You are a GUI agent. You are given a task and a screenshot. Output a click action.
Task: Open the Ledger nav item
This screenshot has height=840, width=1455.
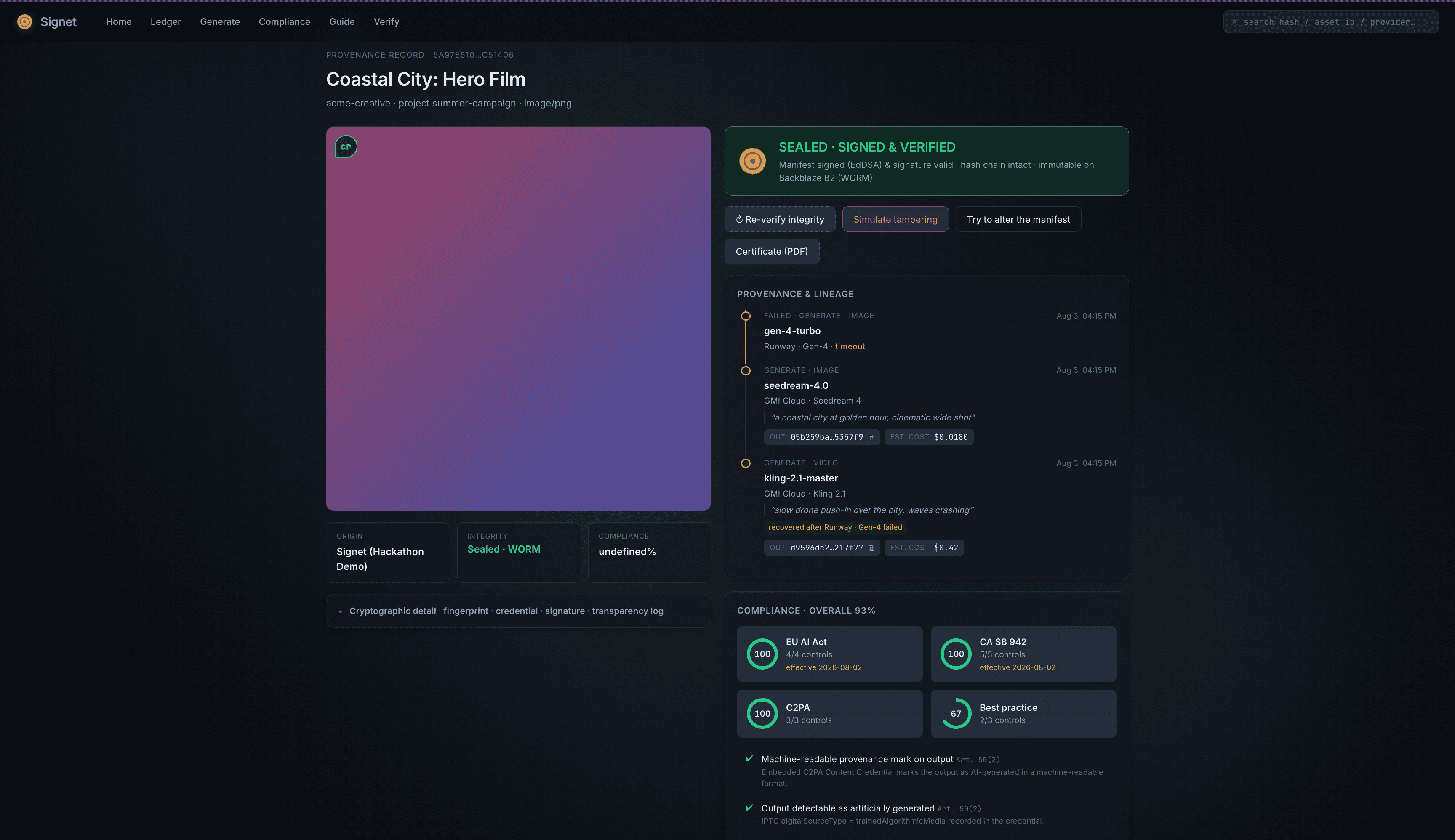tap(165, 22)
